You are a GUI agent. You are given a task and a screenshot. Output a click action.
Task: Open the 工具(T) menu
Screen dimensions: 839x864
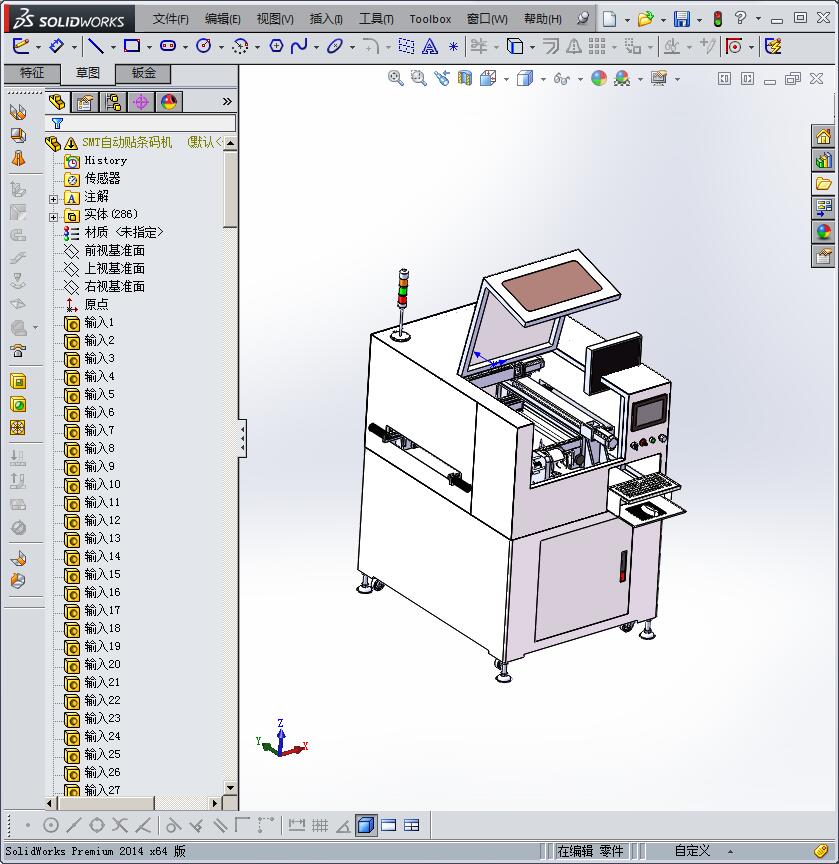pyautogui.click(x=376, y=19)
